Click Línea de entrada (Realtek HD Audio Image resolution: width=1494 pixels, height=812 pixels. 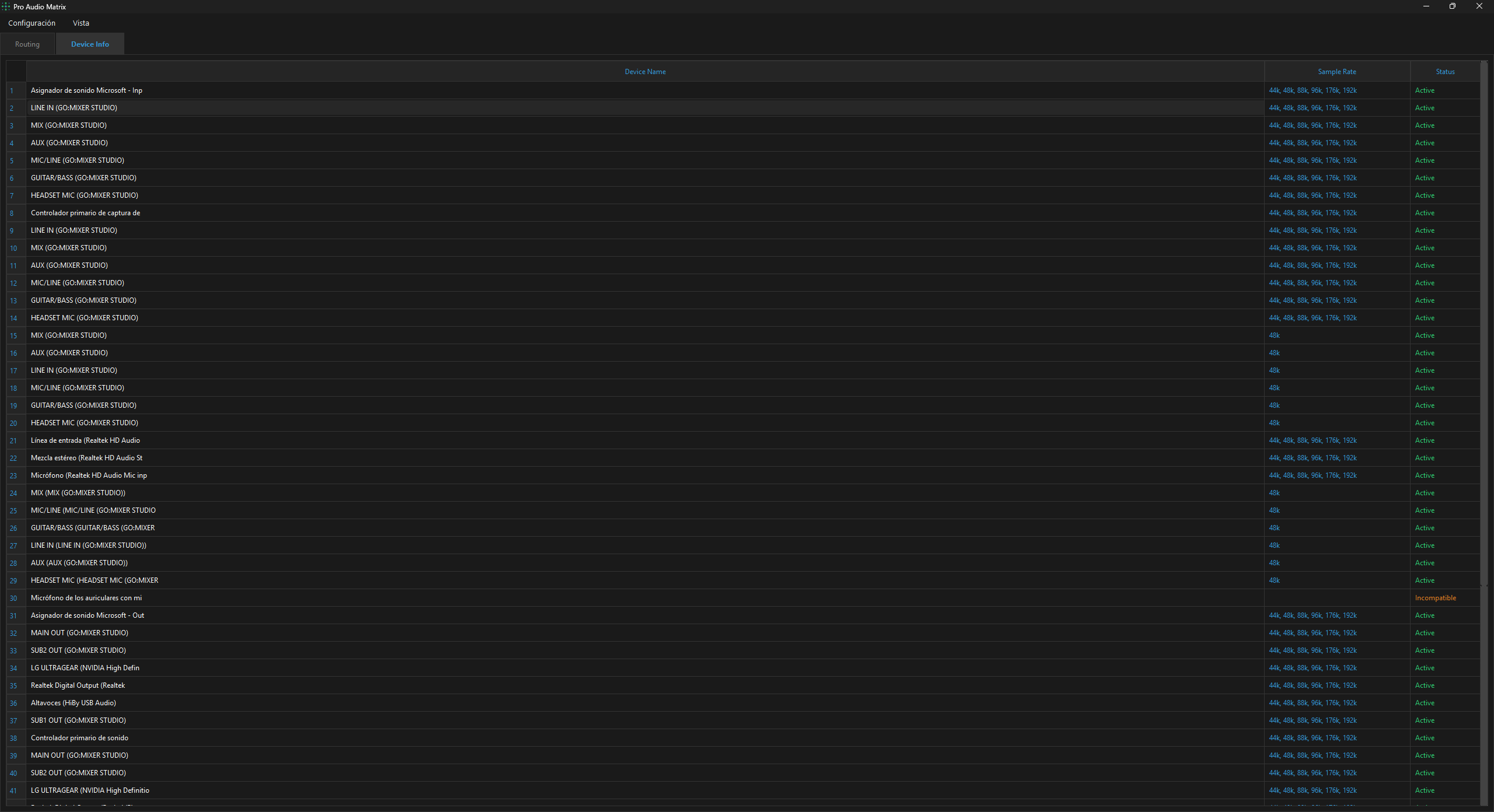645,440
